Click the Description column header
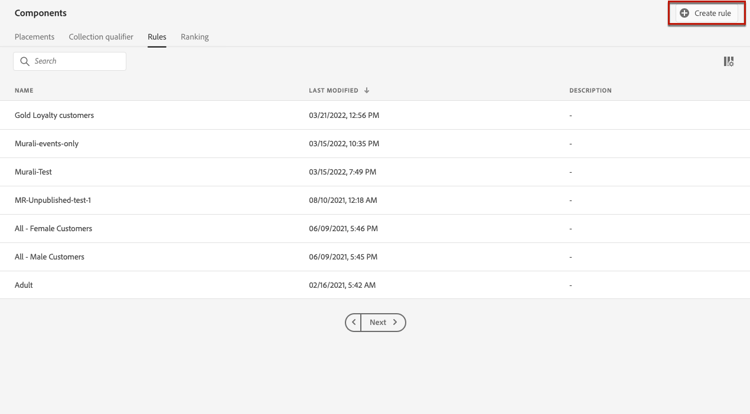Screen dimensions: 750x414 click(x=590, y=90)
